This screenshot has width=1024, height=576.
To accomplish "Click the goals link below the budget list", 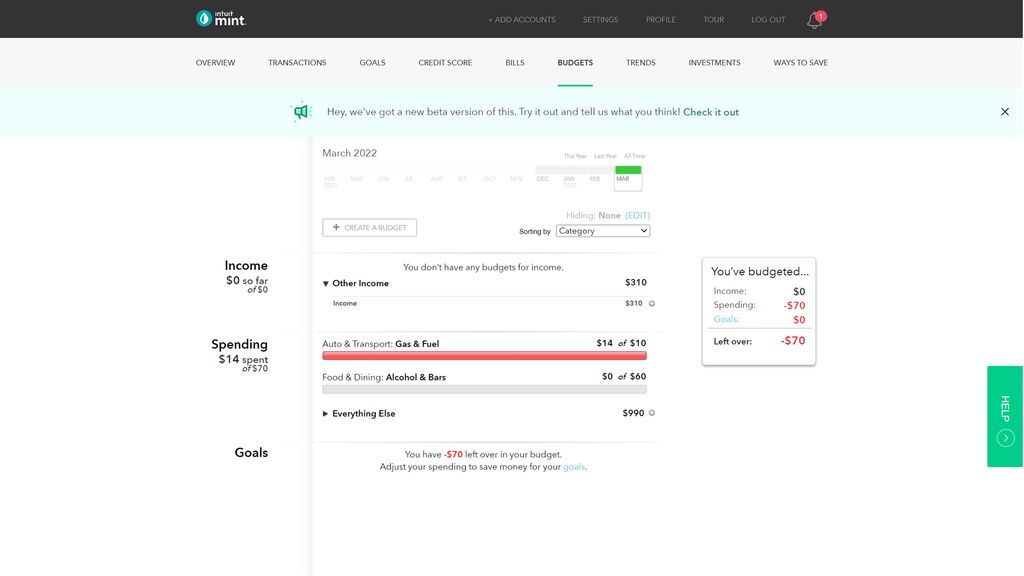I will pyautogui.click(x=573, y=466).
